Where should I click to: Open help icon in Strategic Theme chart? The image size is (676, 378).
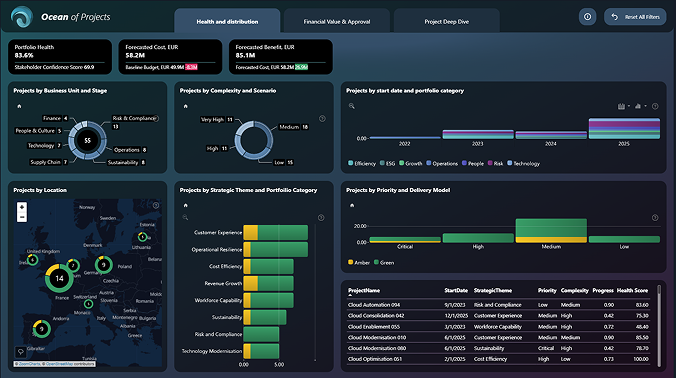click(x=321, y=218)
